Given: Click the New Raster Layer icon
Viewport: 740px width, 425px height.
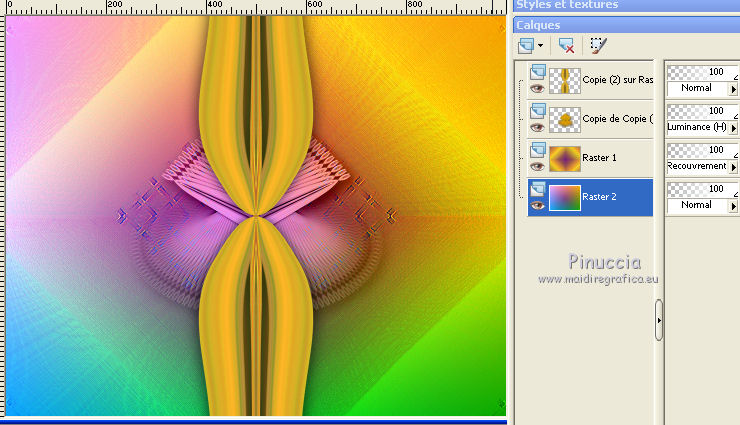Looking at the screenshot, I should pyautogui.click(x=525, y=46).
